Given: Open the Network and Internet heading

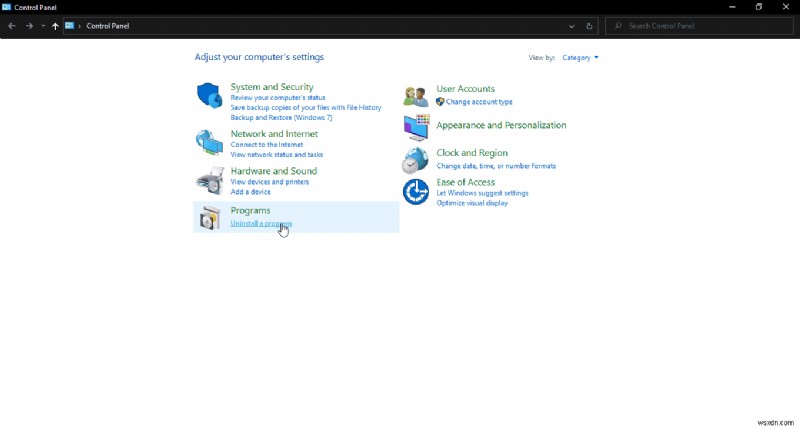Looking at the screenshot, I should [274, 134].
